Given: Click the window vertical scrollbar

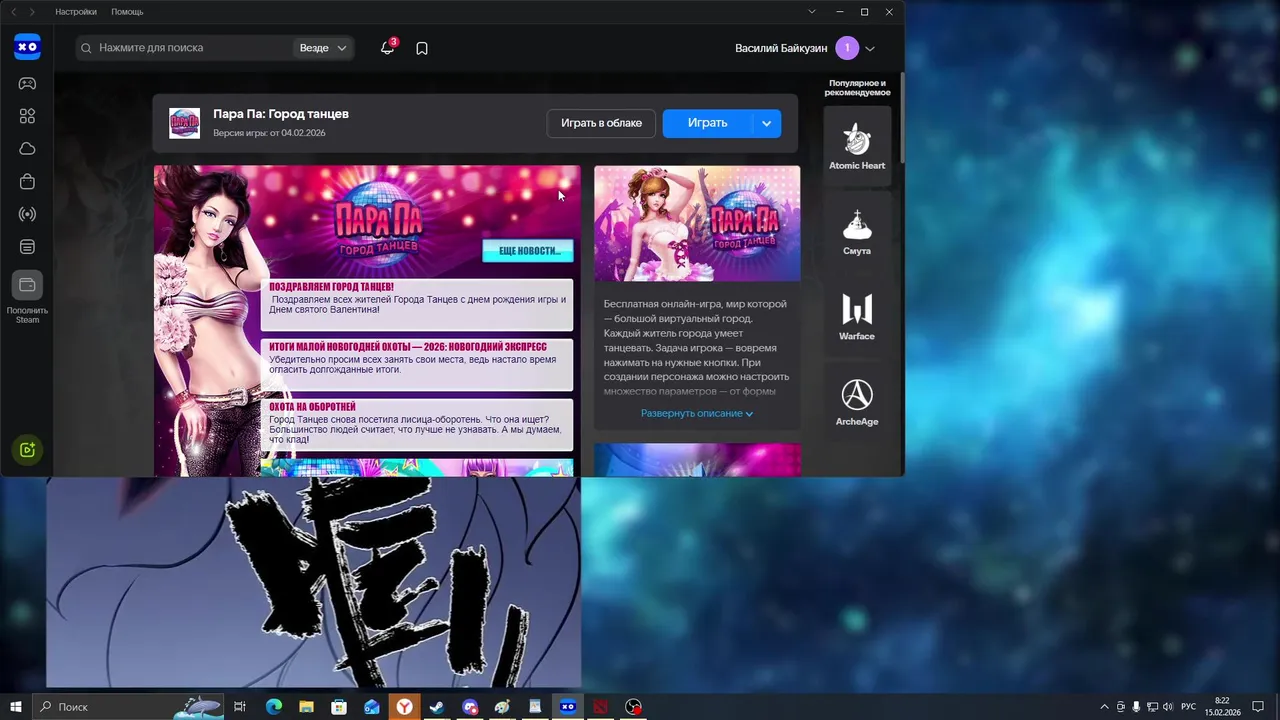Looking at the screenshot, I should pyautogui.click(x=902, y=118).
